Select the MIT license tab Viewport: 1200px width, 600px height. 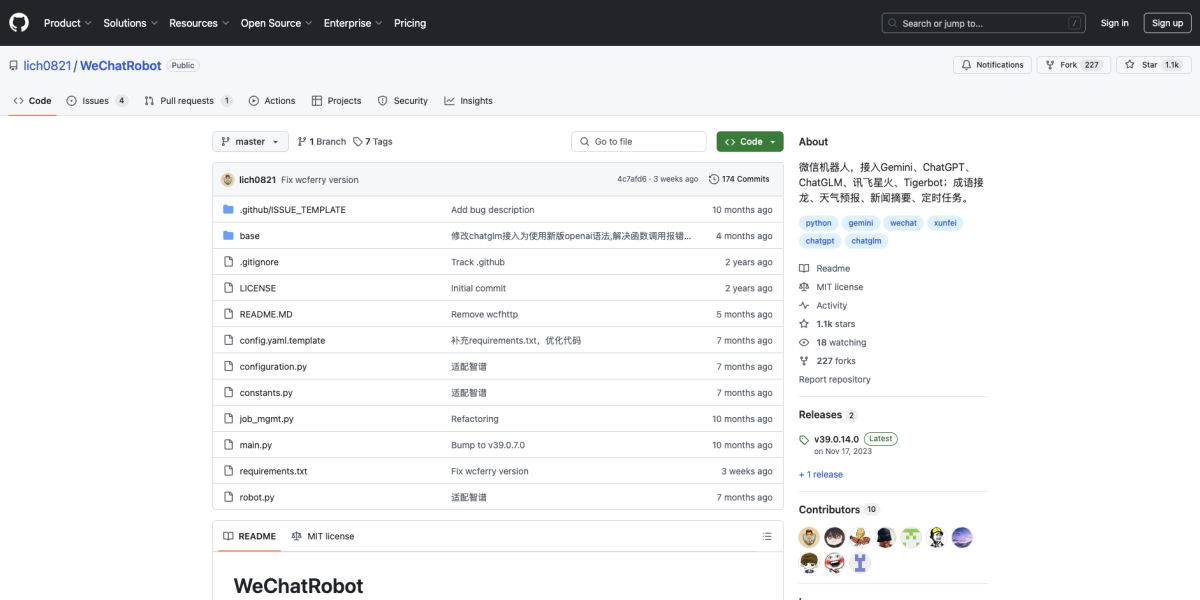point(322,536)
